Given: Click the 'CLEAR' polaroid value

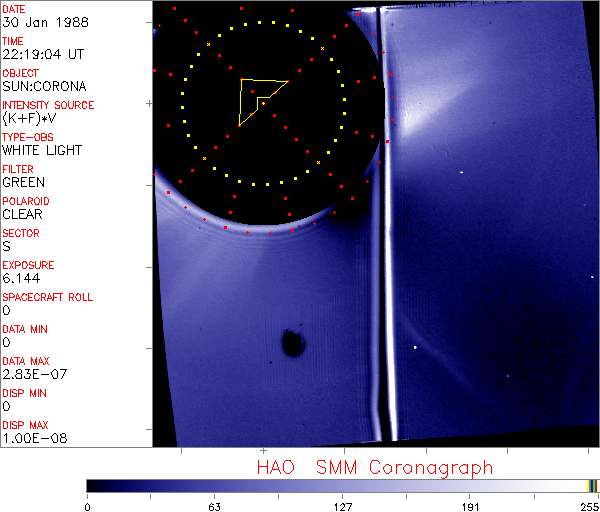Looking at the screenshot, I should click(x=23, y=215).
